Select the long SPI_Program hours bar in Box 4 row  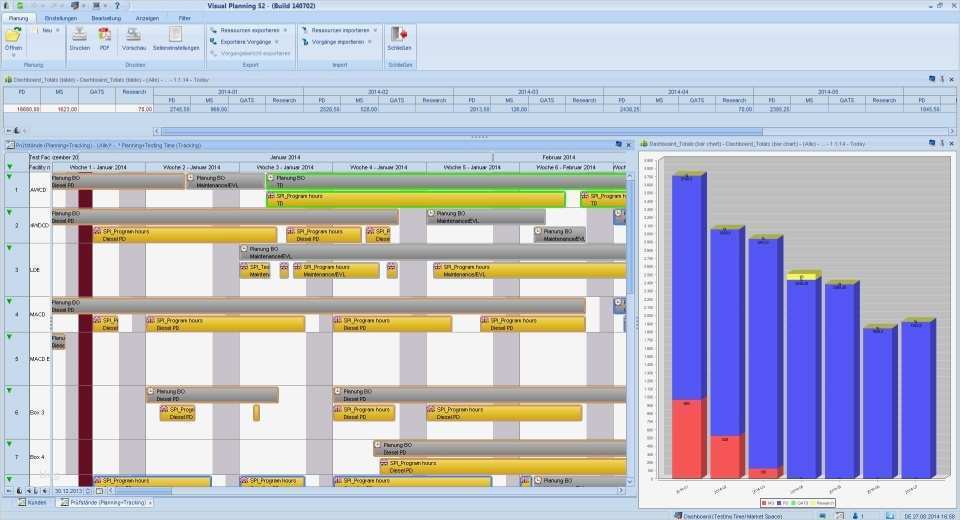tap(503, 467)
